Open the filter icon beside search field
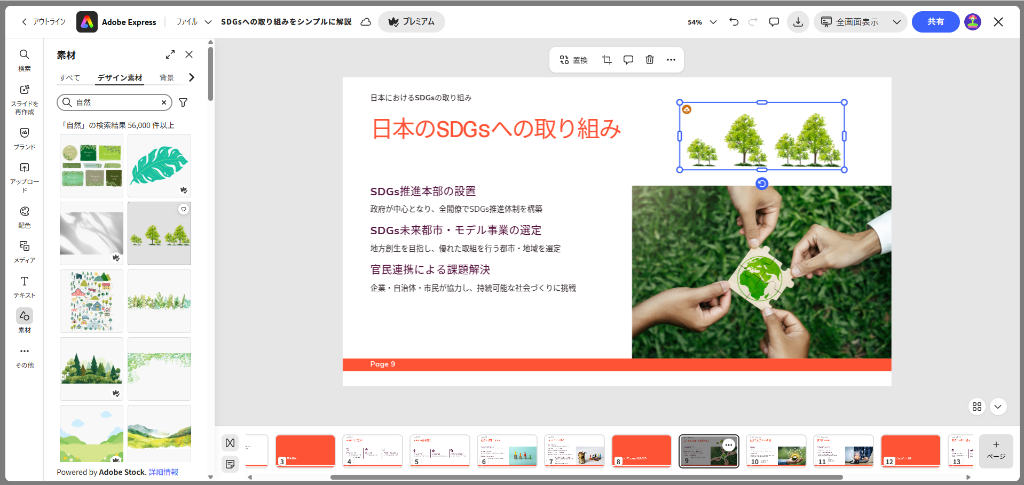 pyautogui.click(x=183, y=102)
